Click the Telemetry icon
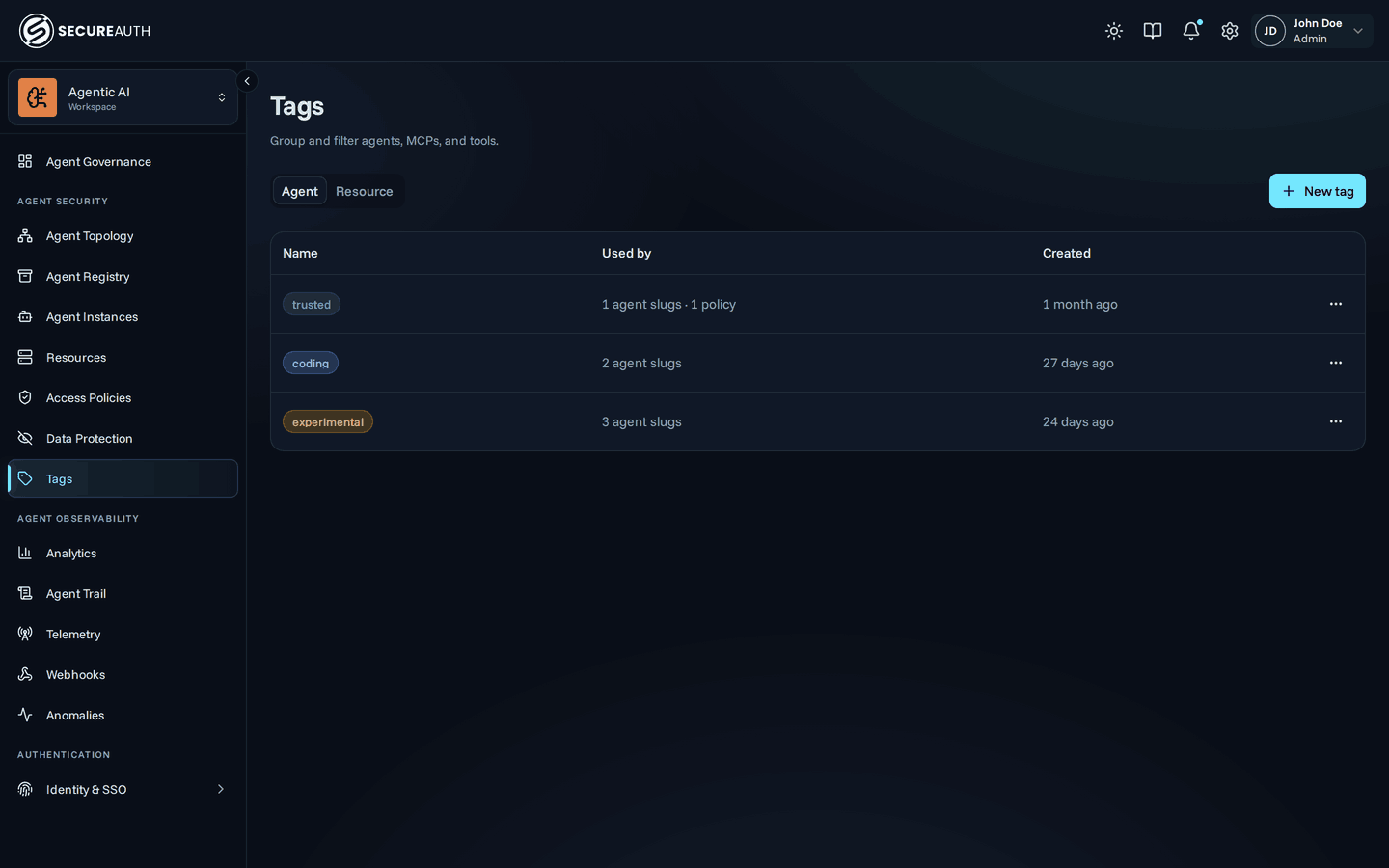The width and height of the screenshot is (1389, 868). [25, 634]
